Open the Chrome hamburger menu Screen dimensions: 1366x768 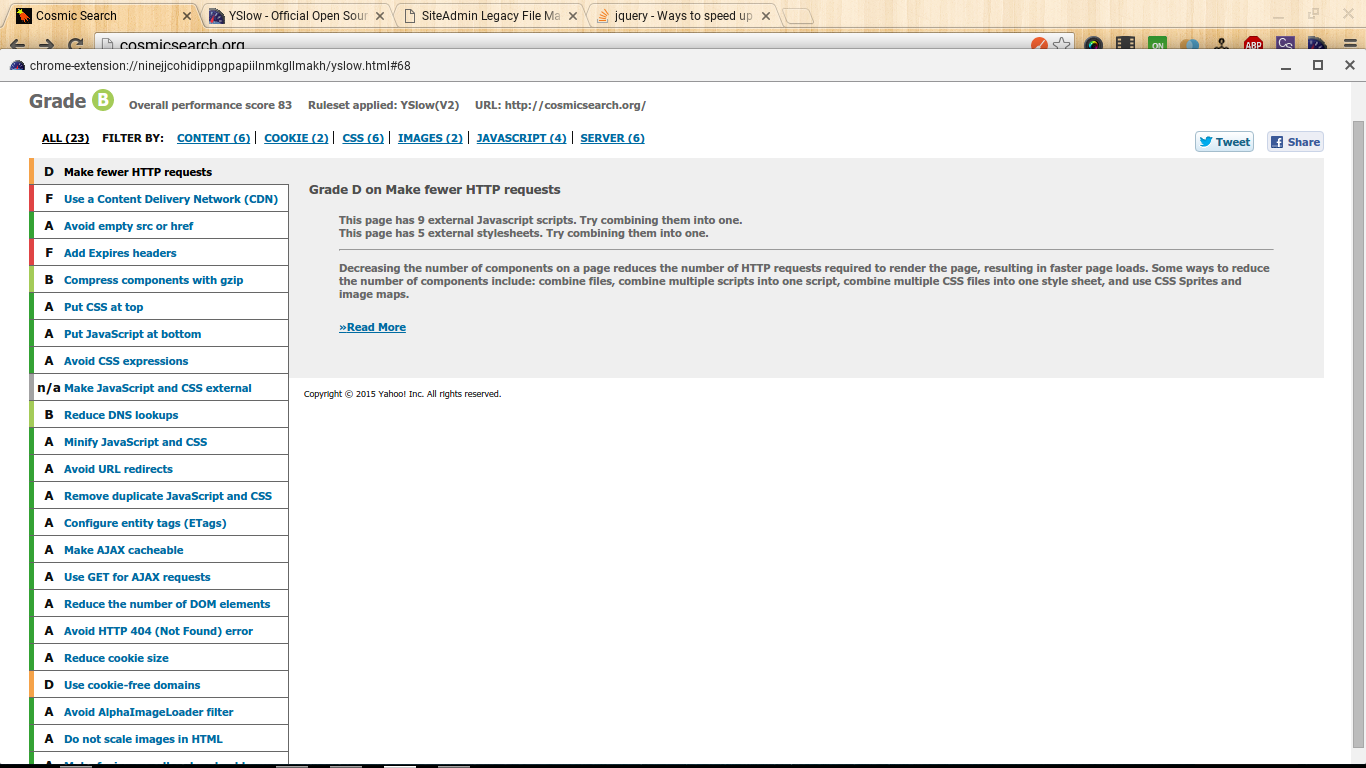click(x=1348, y=44)
